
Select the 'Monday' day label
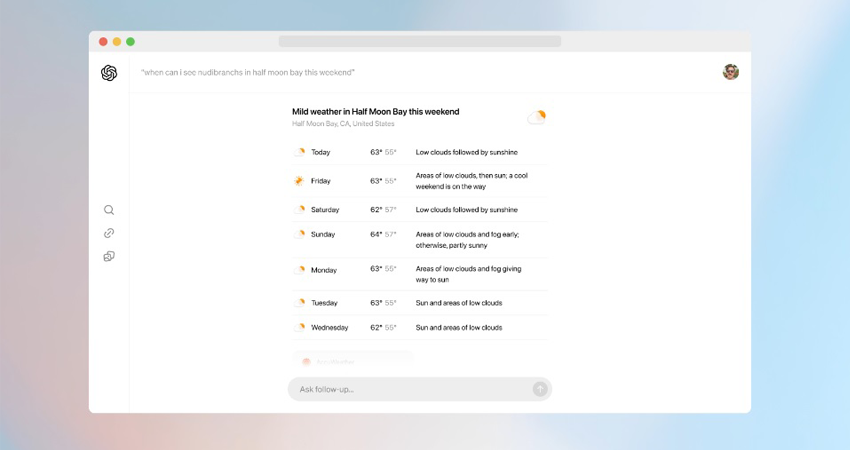324,270
